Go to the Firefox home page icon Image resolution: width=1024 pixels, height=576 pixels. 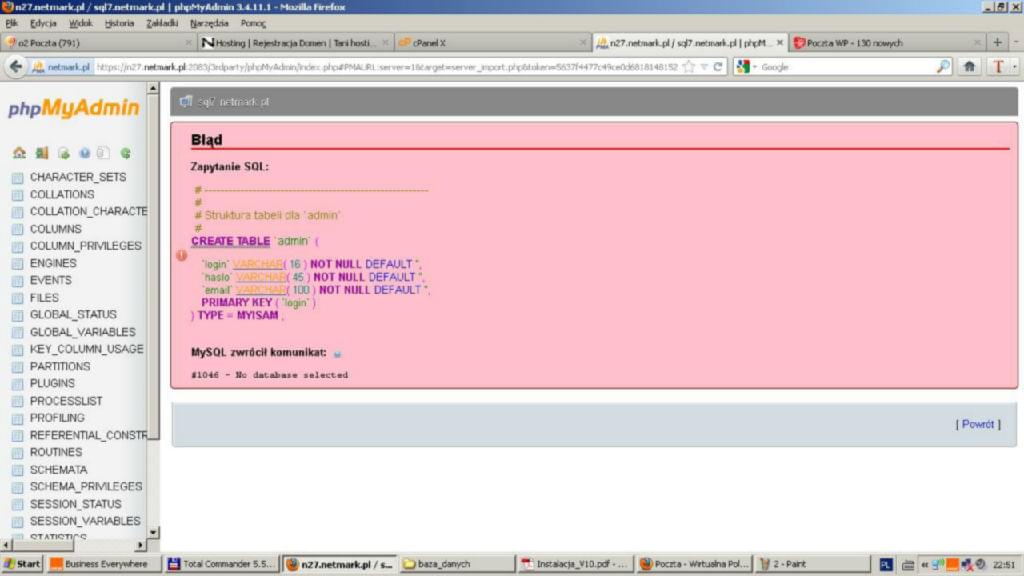tap(969, 67)
